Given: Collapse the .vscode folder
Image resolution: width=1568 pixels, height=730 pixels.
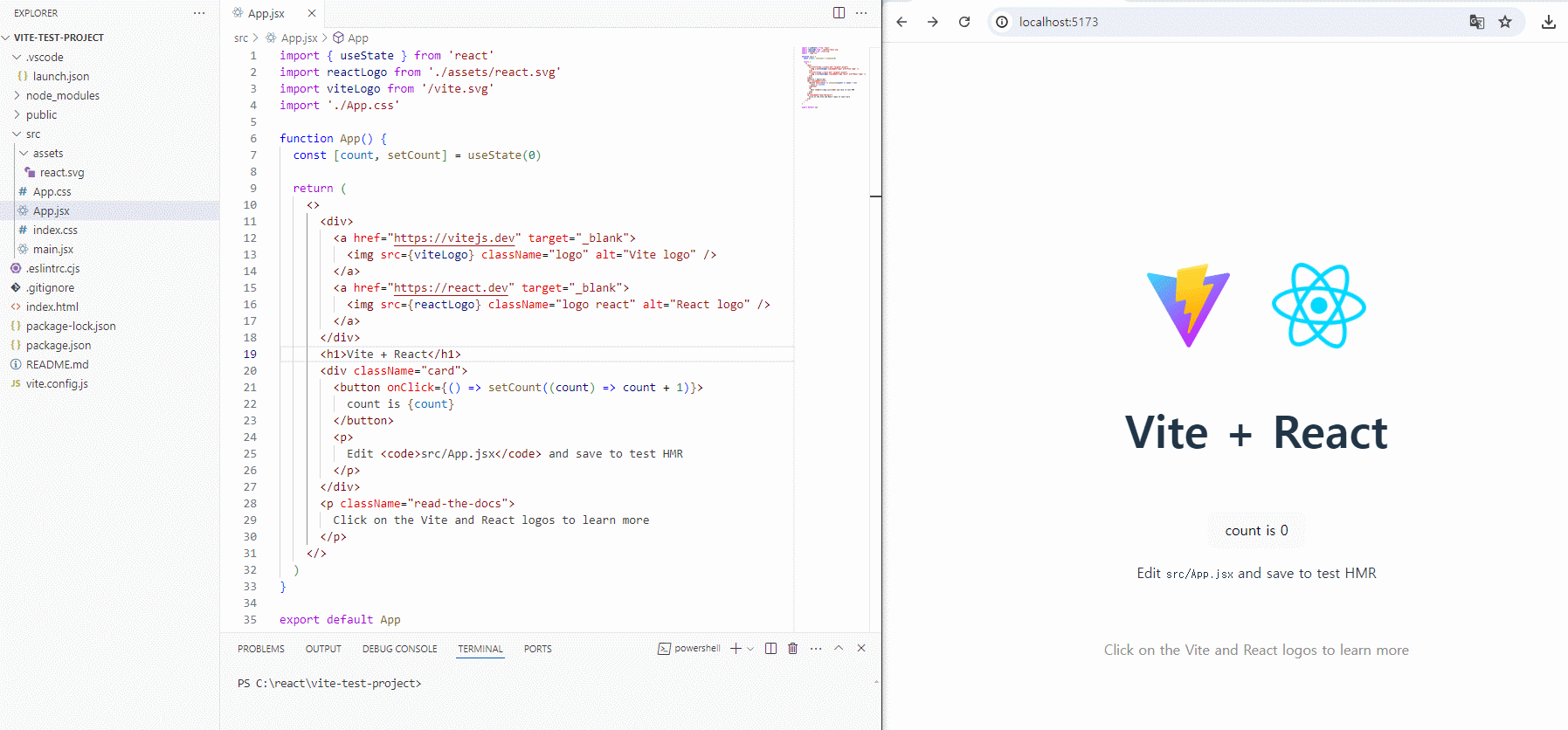Looking at the screenshot, I should [x=45, y=57].
